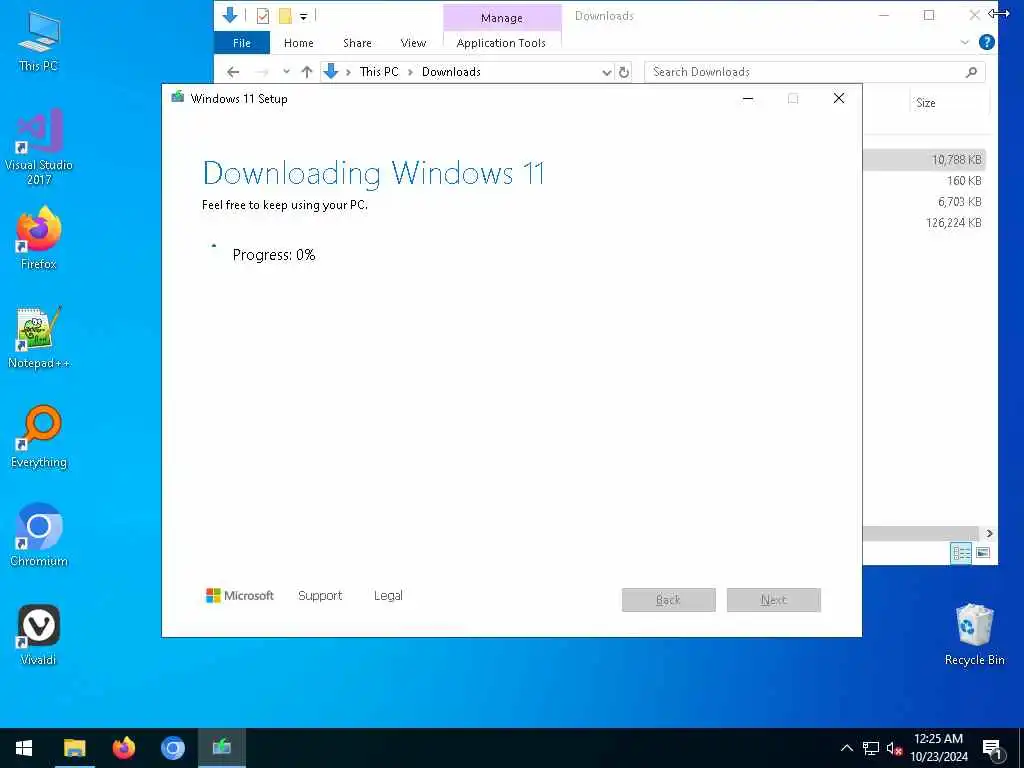Image resolution: width=1024 pixels, height=768 pixels.
Task: Click the Downloads arrow icon in title bar
Action: click(229, 15)
